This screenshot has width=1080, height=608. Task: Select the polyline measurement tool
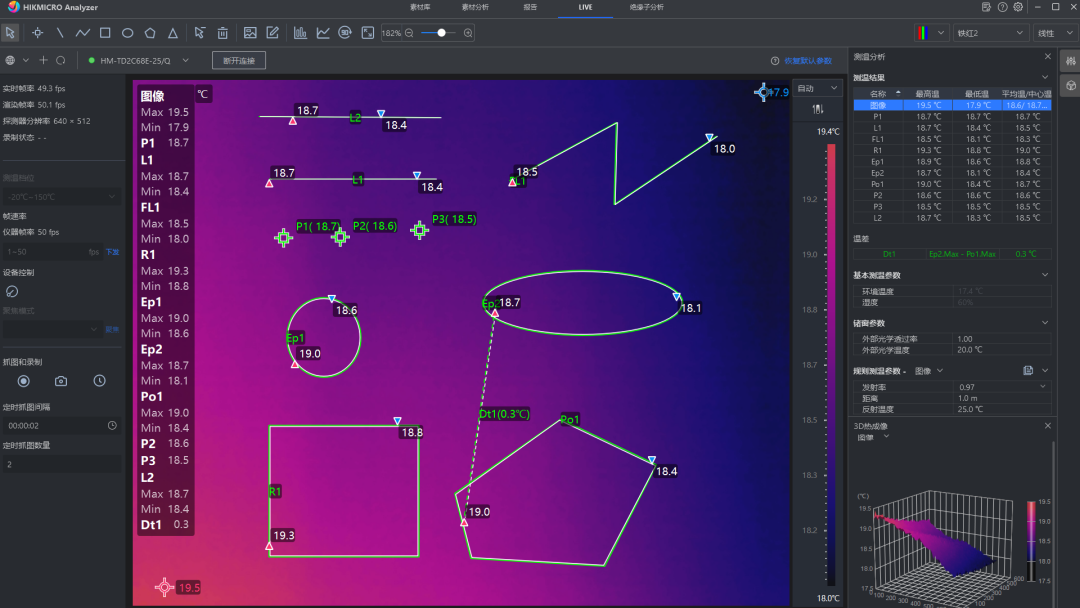click(82, 33)
